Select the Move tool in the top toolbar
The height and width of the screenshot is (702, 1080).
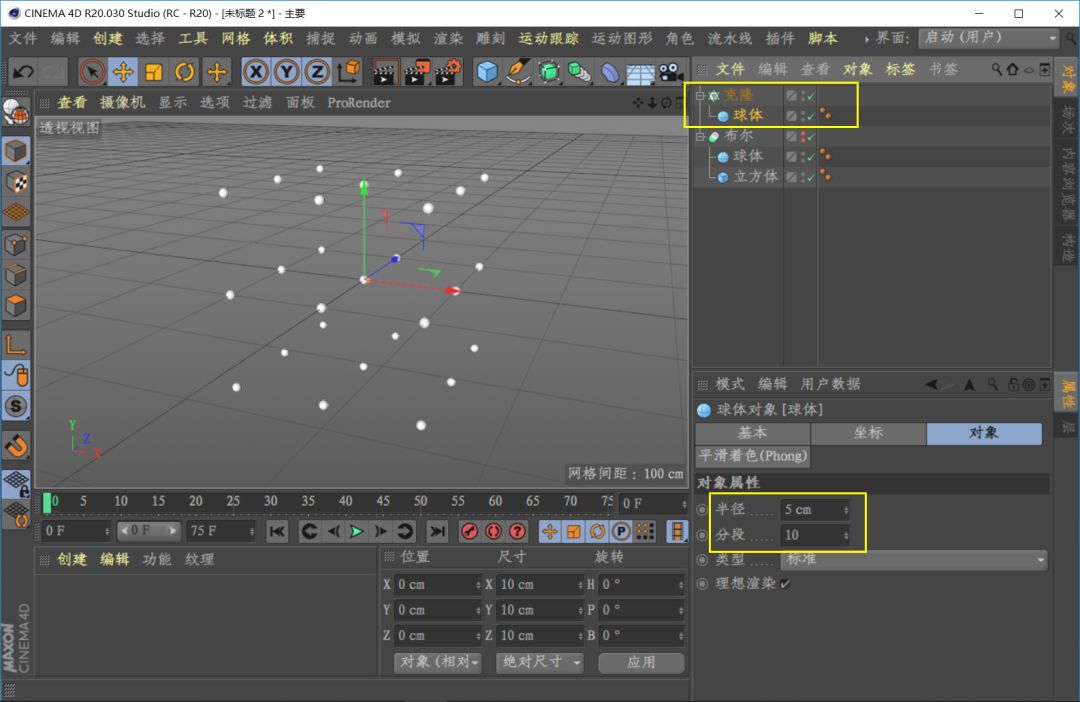tap(123, 72)
